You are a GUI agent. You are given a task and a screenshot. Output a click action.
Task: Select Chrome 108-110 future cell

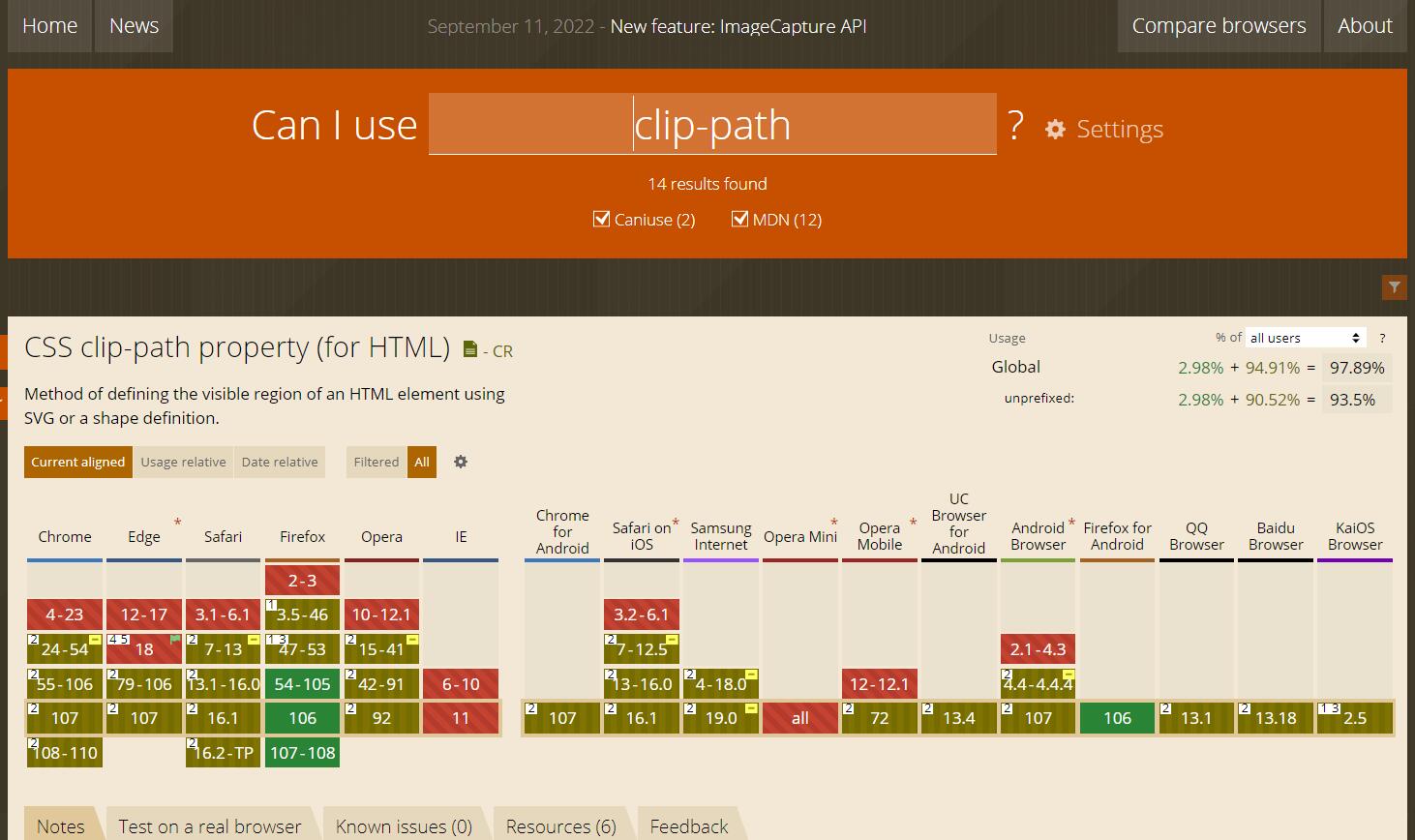(65, 752)
